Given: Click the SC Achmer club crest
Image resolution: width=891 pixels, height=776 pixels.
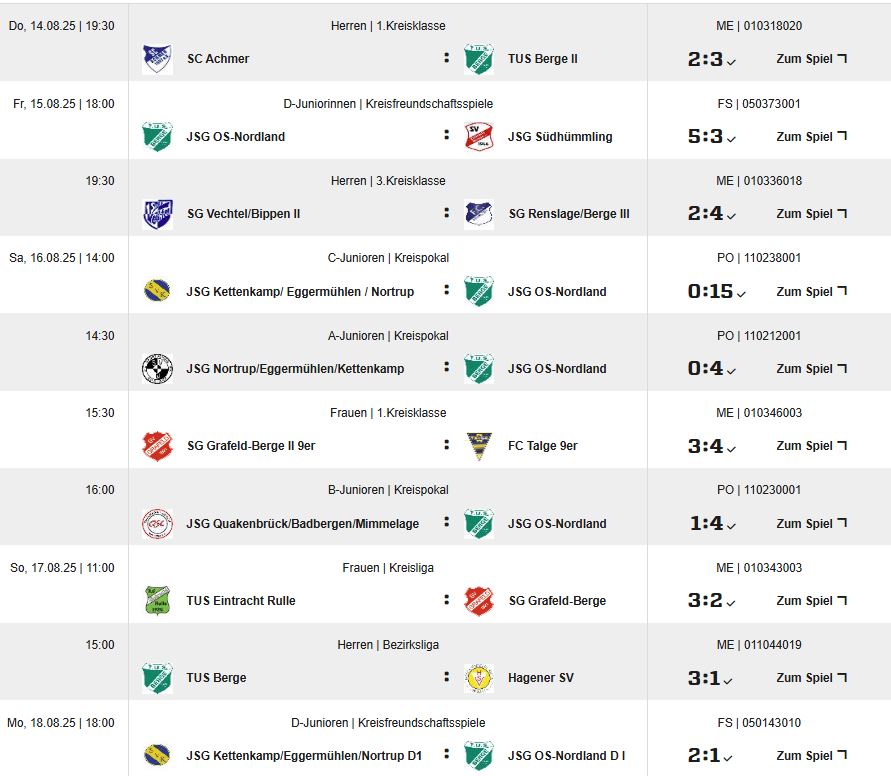Looking at the screenshot, I should pyautogui.click(x=157, y=59).
